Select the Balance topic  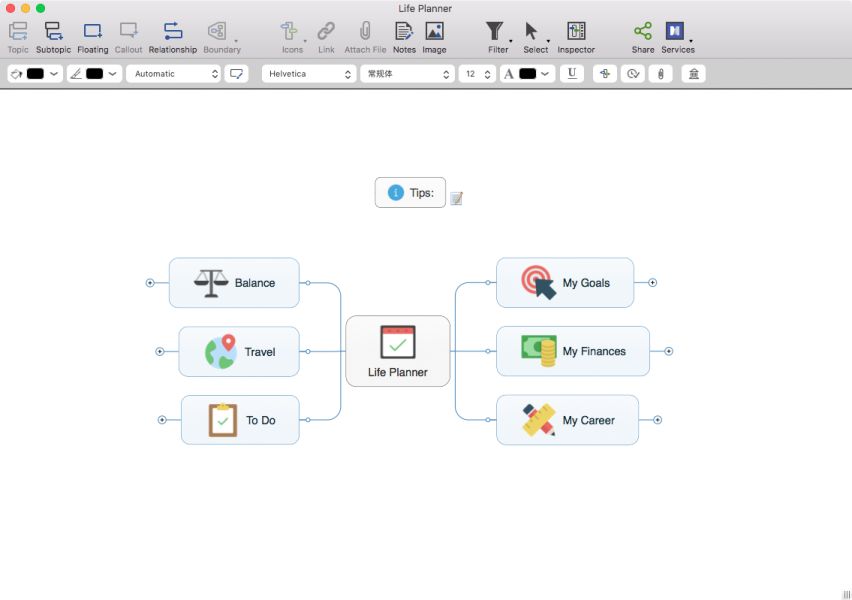[x=234, y=283]
